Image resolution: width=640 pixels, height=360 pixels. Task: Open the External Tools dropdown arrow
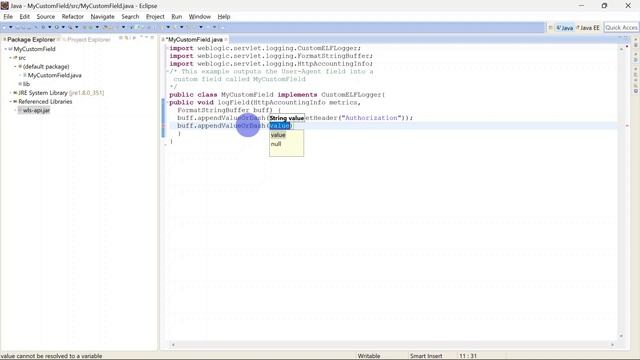[76, 27]
